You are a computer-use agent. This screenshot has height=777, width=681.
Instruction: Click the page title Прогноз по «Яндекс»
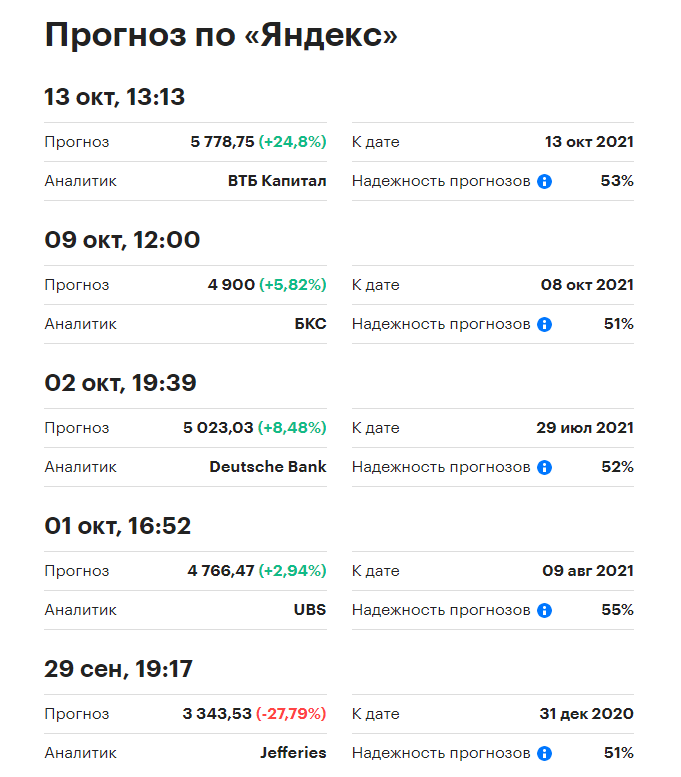(x=221, y=35)
